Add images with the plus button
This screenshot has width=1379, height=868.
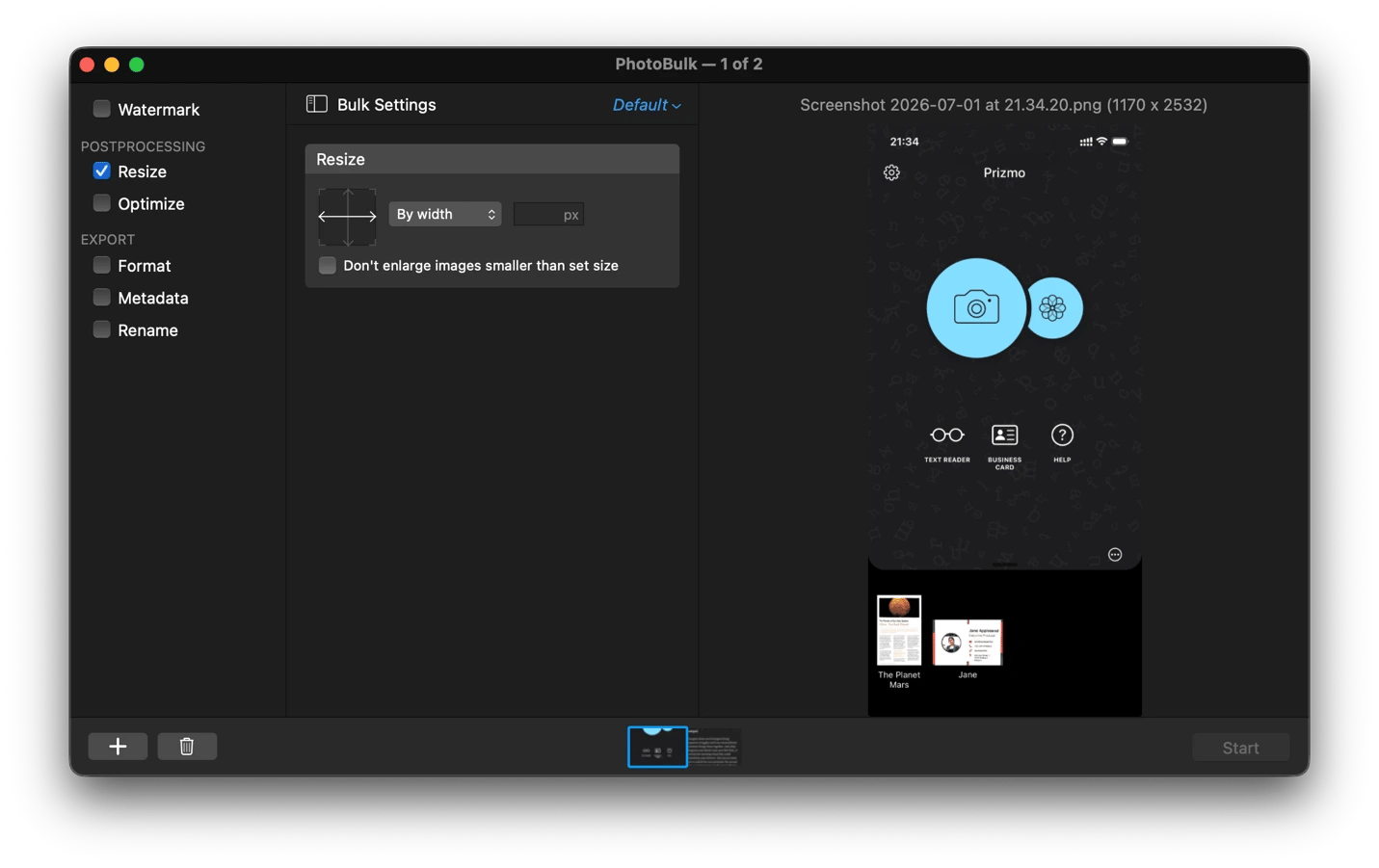point(118,747)
